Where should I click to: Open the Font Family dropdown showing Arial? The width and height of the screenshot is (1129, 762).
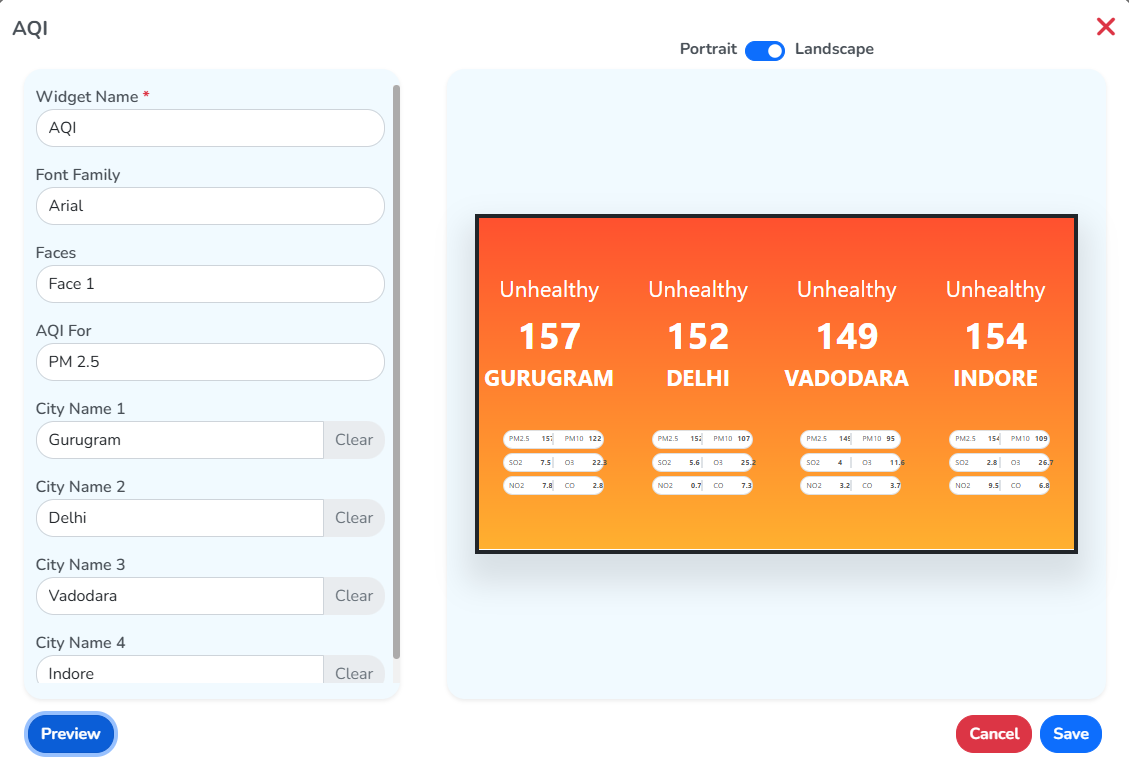pos(210,206)
